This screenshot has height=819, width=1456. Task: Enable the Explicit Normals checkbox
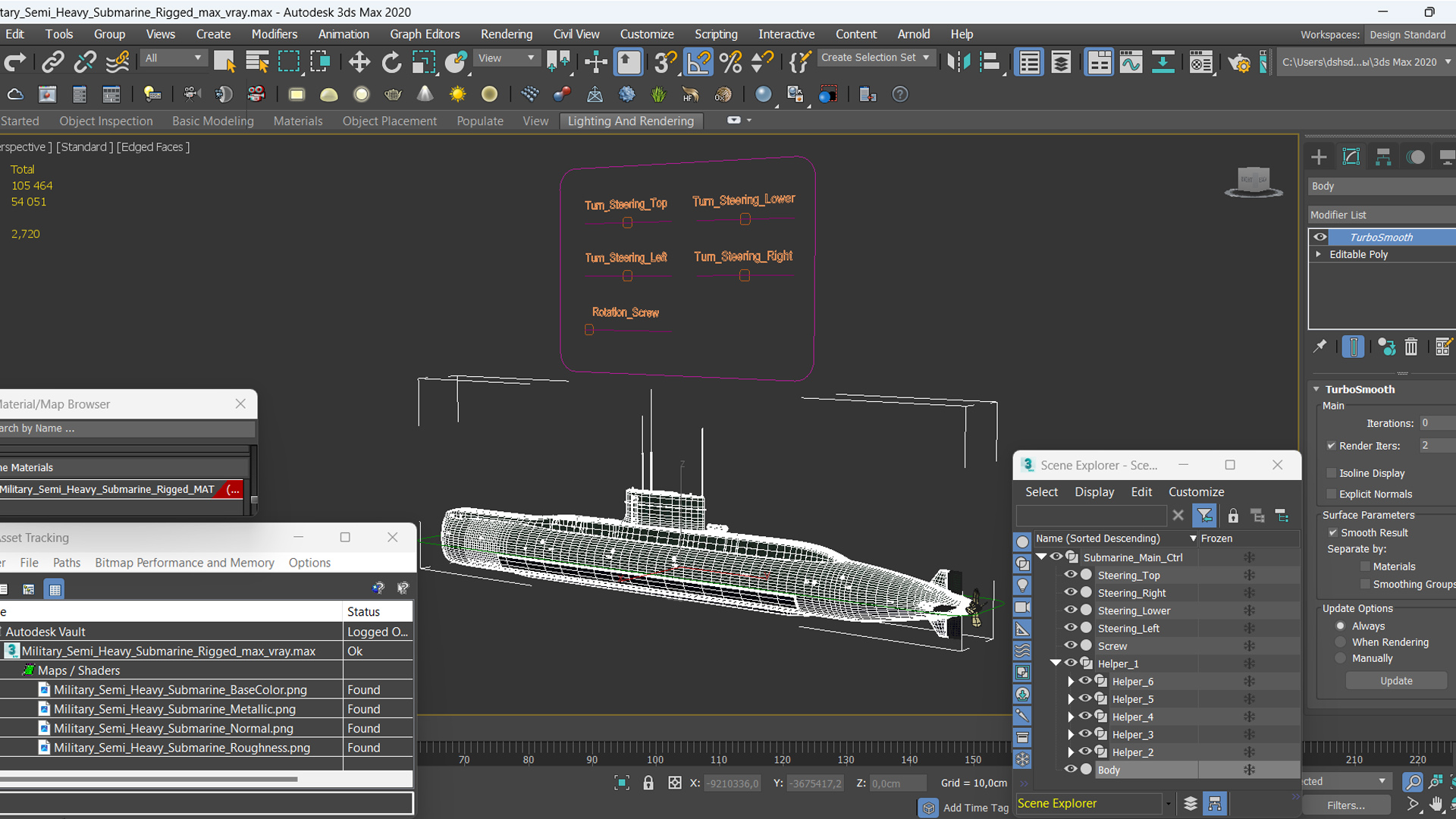click(x=1331, y=494)
